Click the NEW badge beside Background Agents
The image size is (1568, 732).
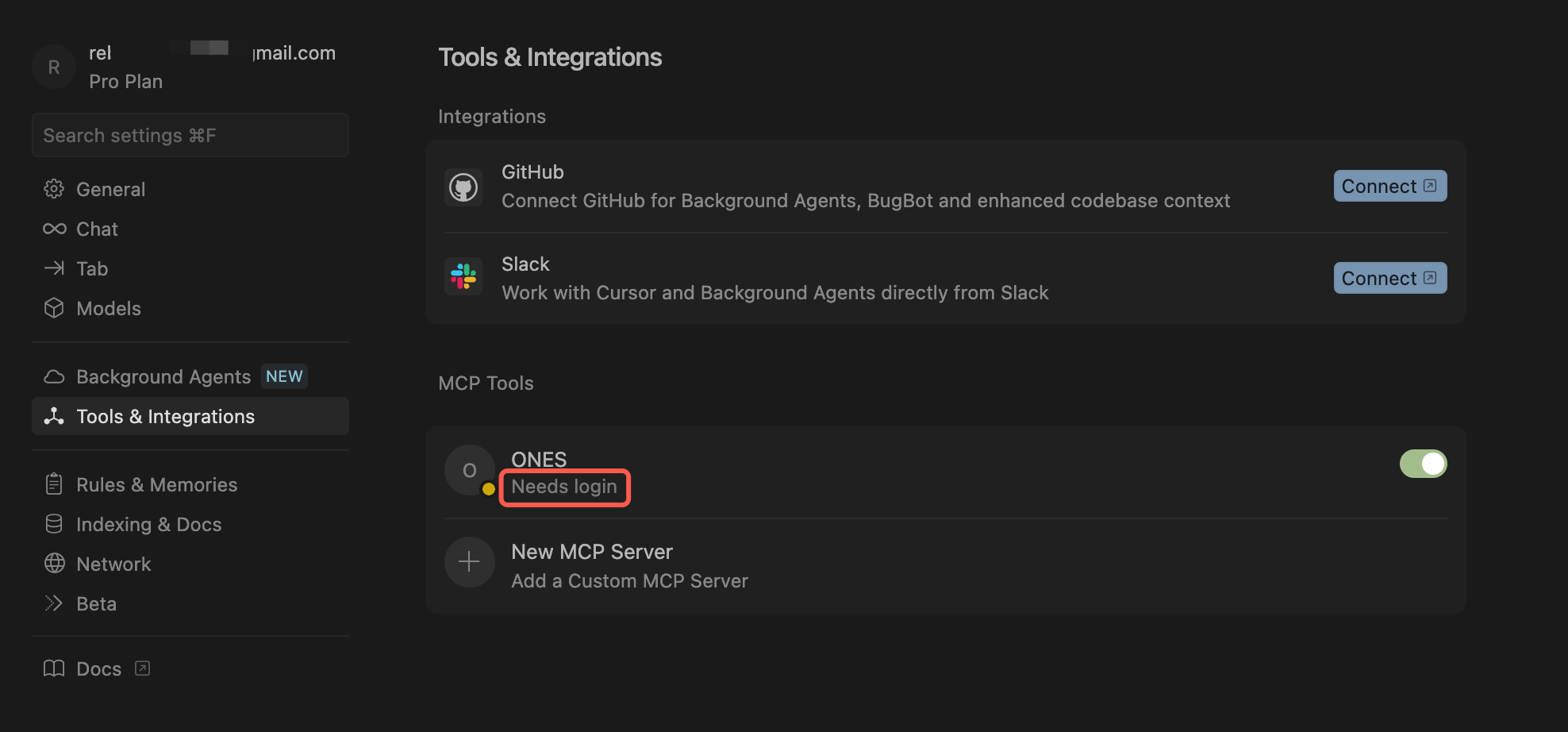tap(284, 376)
